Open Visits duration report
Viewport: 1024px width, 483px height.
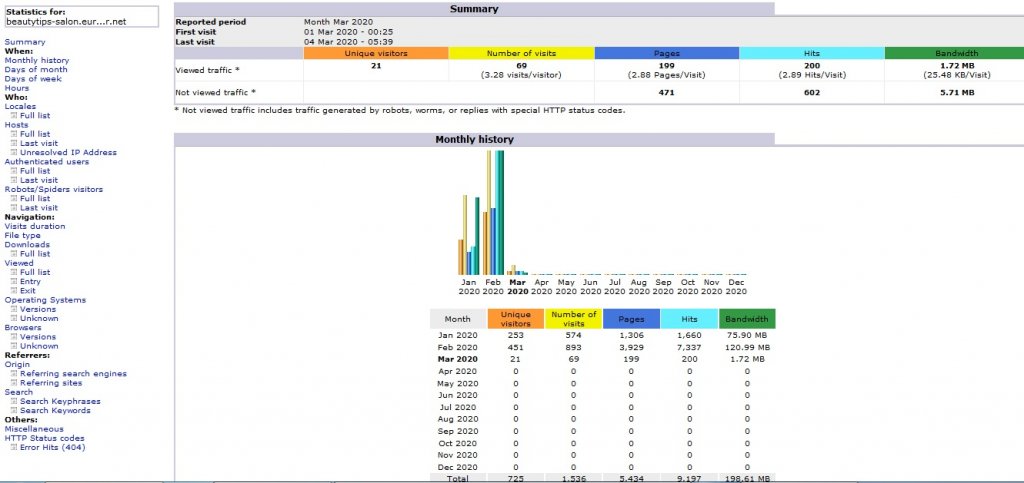(x=36, y=226)
